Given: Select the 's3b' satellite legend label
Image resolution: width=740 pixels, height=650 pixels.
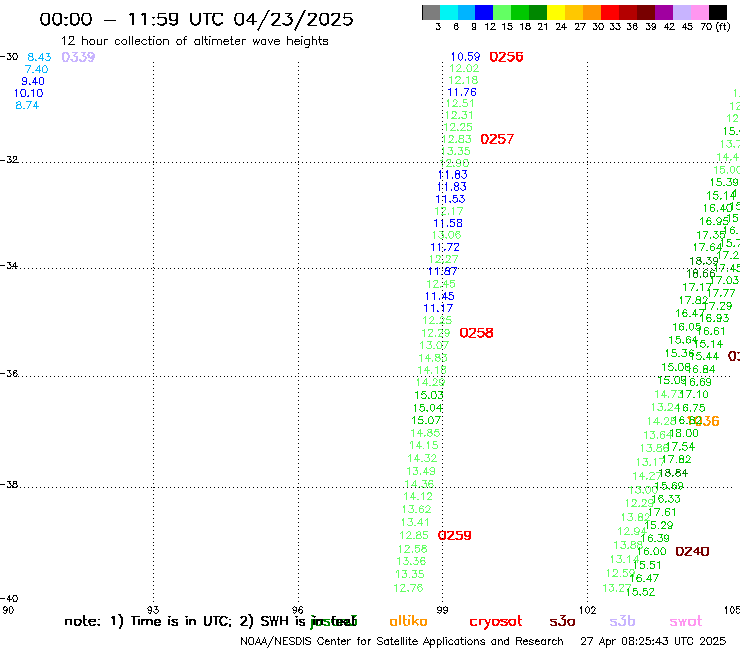Looking at the screenshot, I should pyautogui.click(x=622, y=621).
